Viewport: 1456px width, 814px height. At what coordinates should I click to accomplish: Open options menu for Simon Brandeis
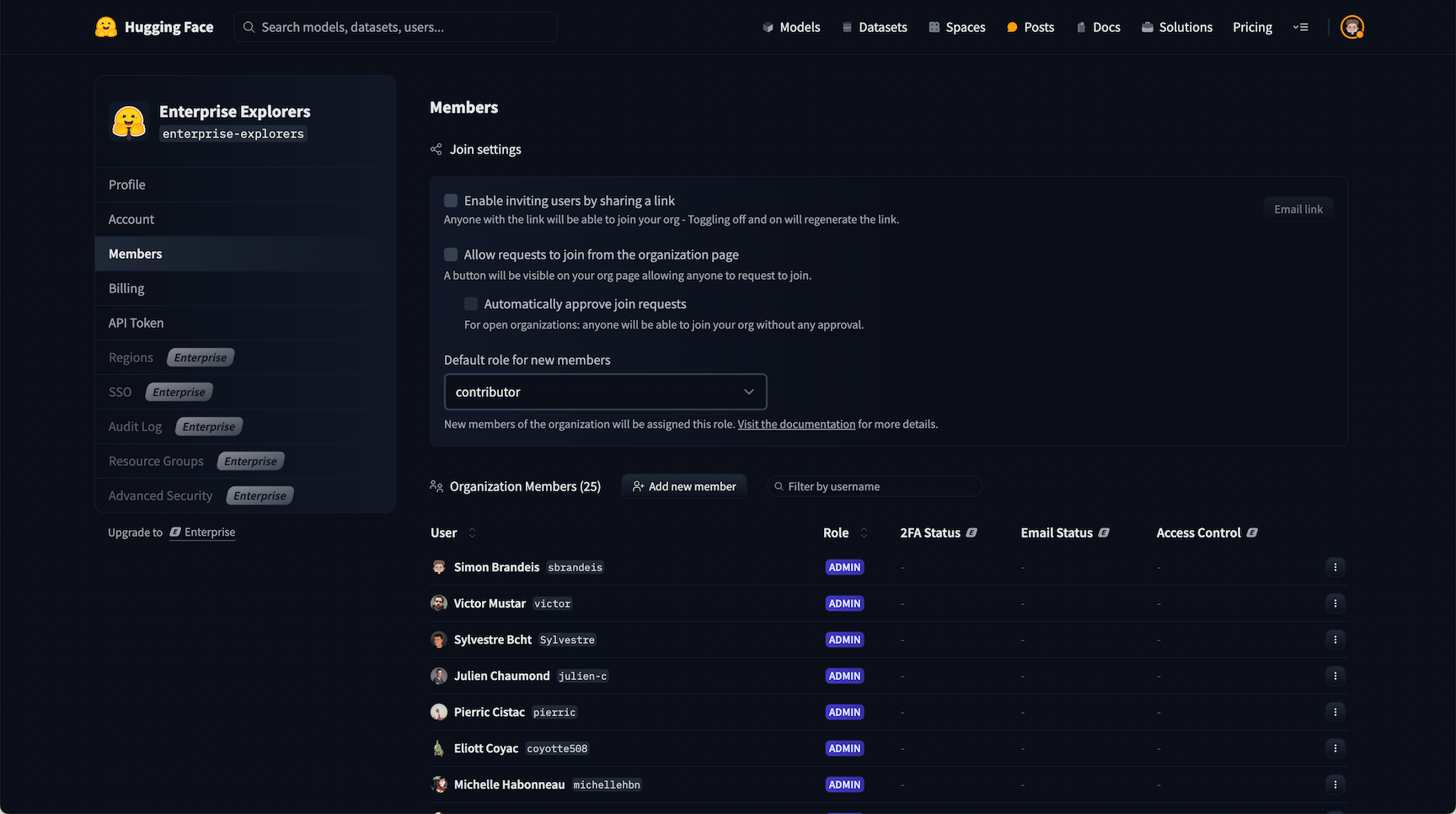click(1335, 567)
